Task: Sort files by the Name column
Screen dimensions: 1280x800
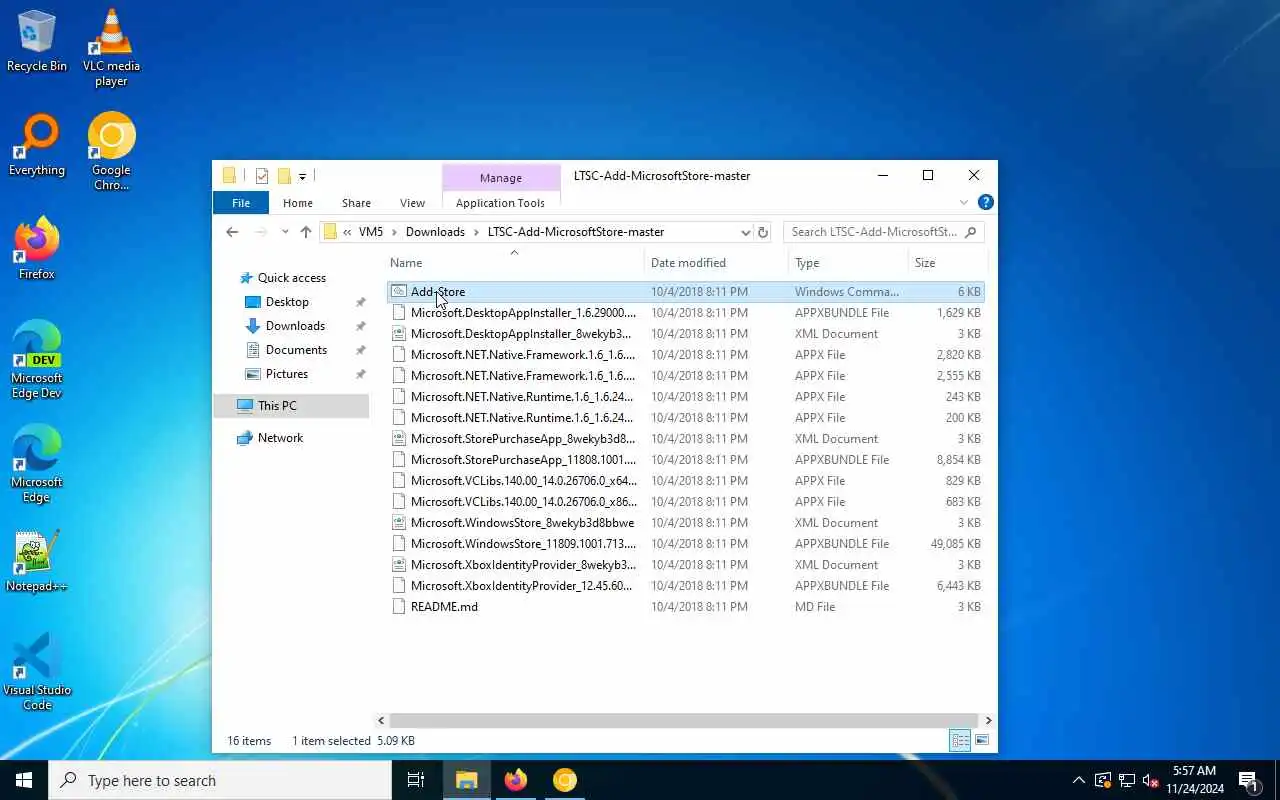Action: (x=514, y=263)
